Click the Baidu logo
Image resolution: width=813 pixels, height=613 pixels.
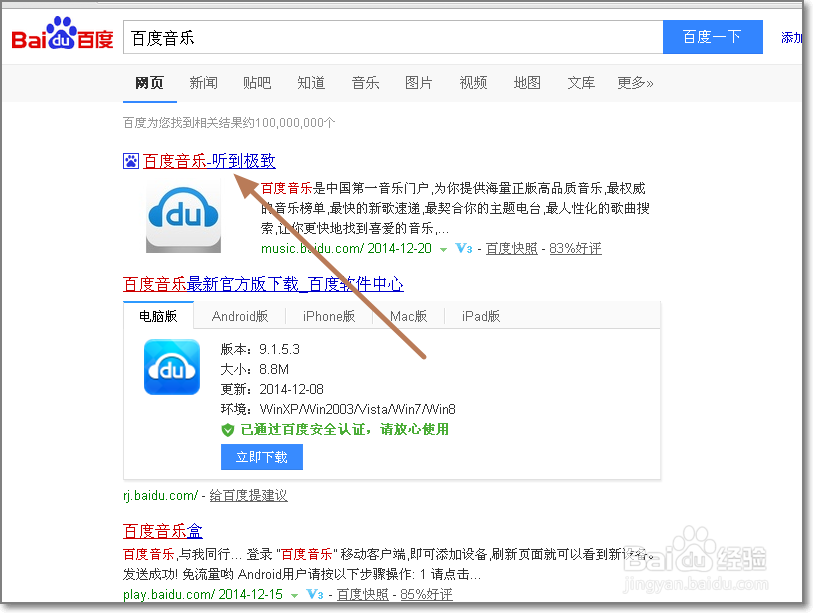(x=62, y=34)
